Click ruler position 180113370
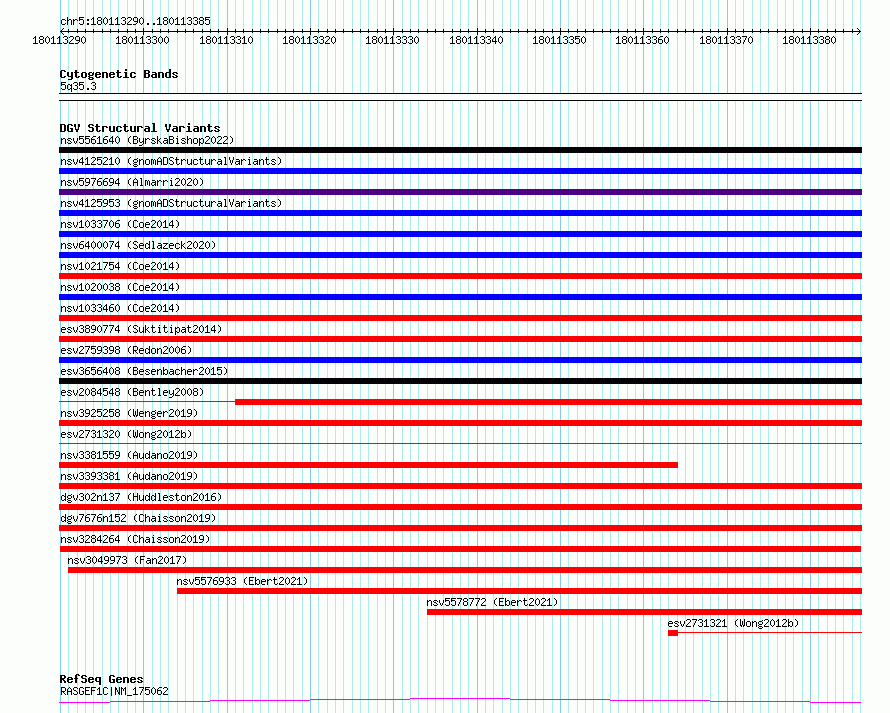Image resolution: width=890 pixels, height=713 pixels. 726,41
